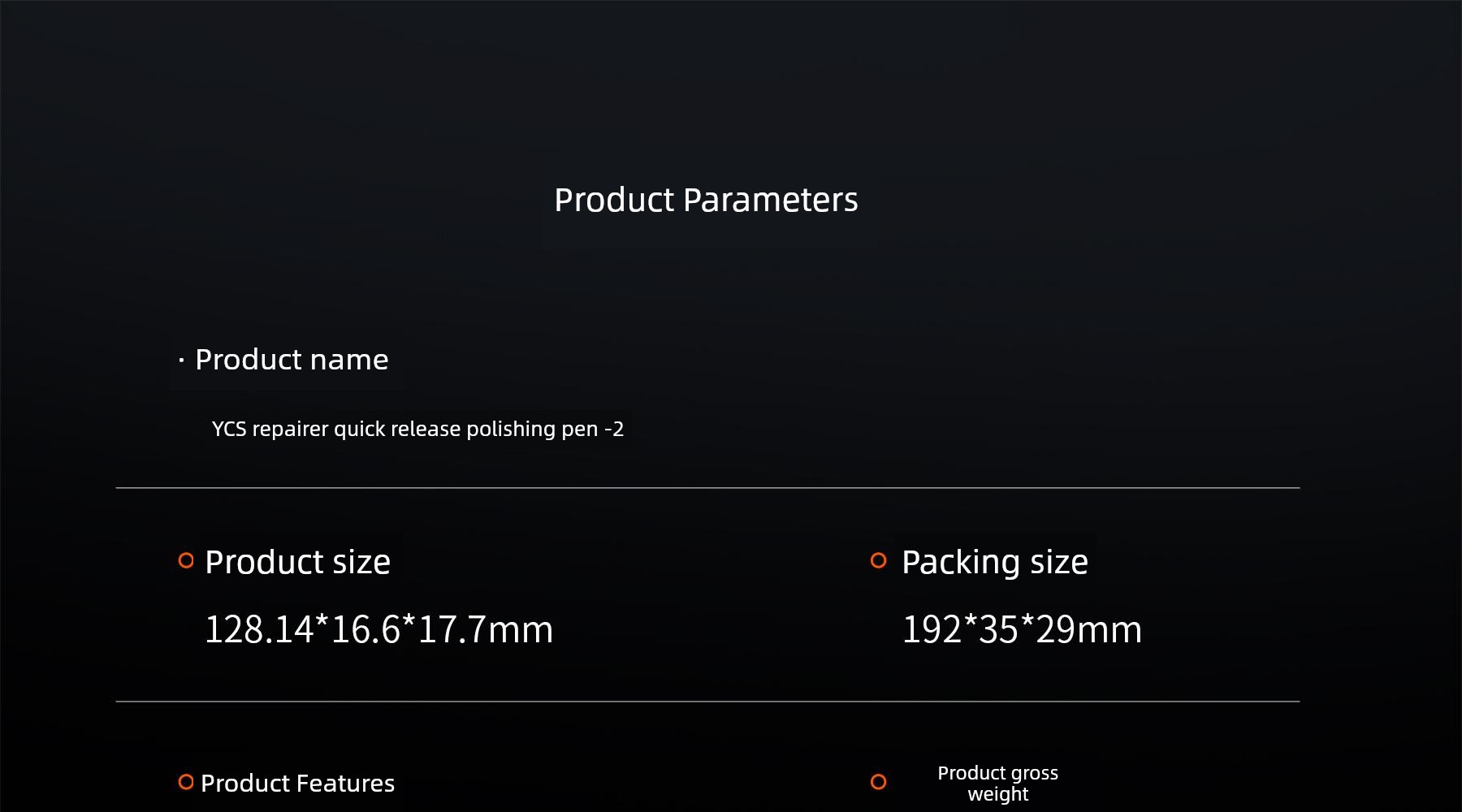Click the orange circle beside Product size
The width and height of the screenshot is (1462, 812).
[x=186, y=560]
